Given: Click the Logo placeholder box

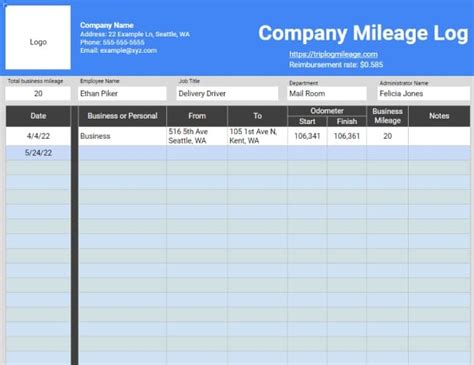Looking at the screenshot, I should click(38, 37).
